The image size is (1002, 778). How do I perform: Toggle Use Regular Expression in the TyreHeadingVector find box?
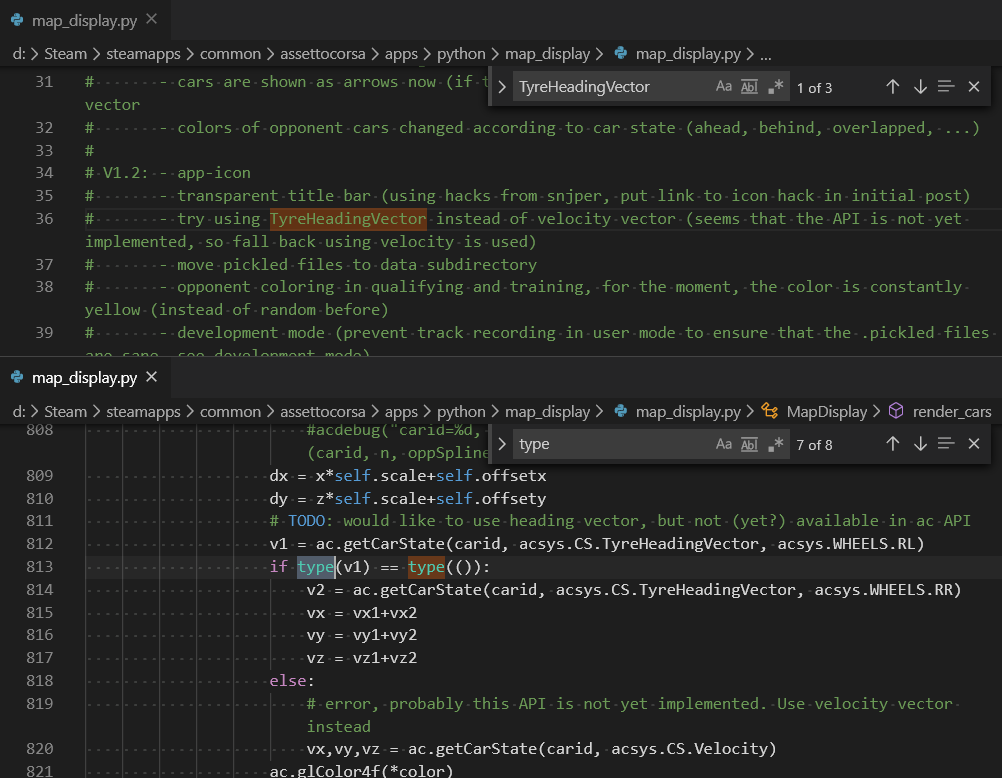[775, 86]
